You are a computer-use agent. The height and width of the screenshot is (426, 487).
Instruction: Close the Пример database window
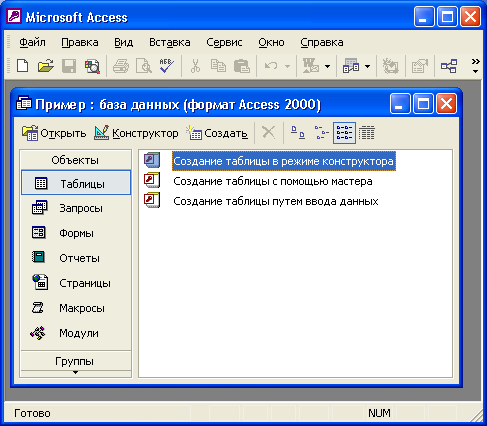[x=446, y=103]
